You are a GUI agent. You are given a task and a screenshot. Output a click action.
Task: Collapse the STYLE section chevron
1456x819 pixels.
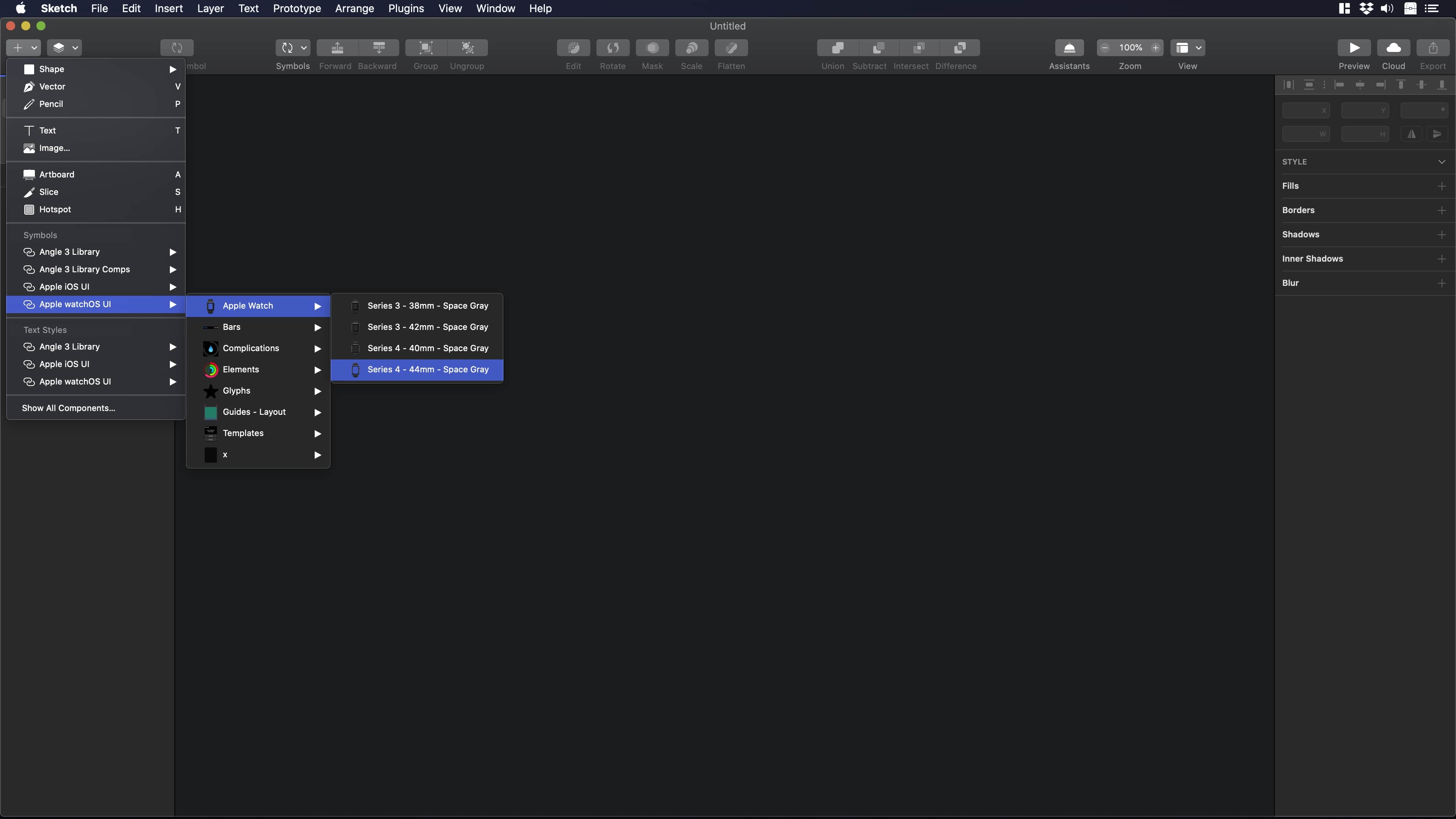[x=1442, y=162]
